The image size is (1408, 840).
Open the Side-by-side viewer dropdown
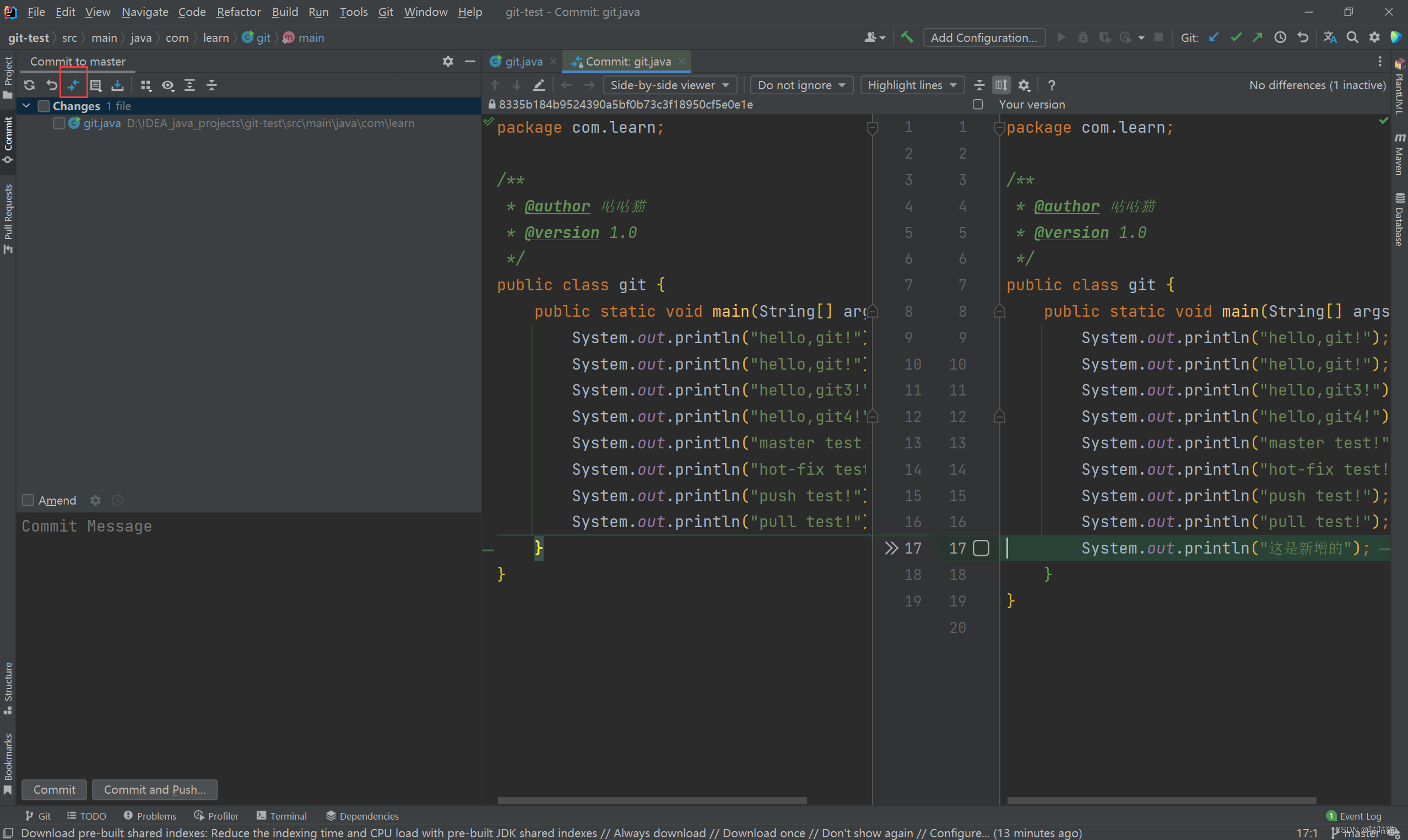tap(669, 85)
